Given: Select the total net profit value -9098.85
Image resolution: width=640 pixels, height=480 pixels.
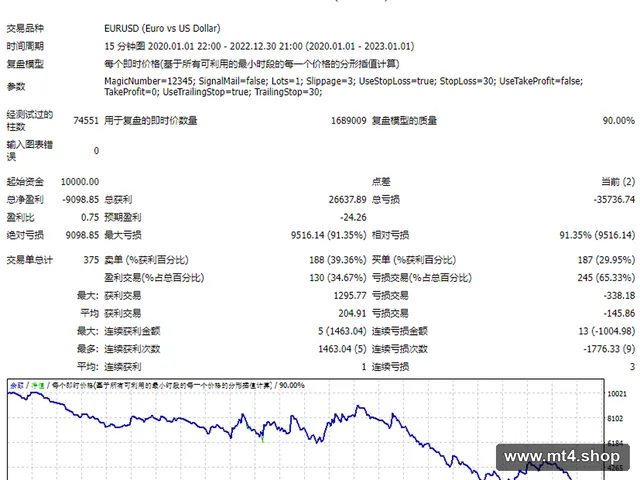Looking at the screenshot, I should (x=80, y=200).
